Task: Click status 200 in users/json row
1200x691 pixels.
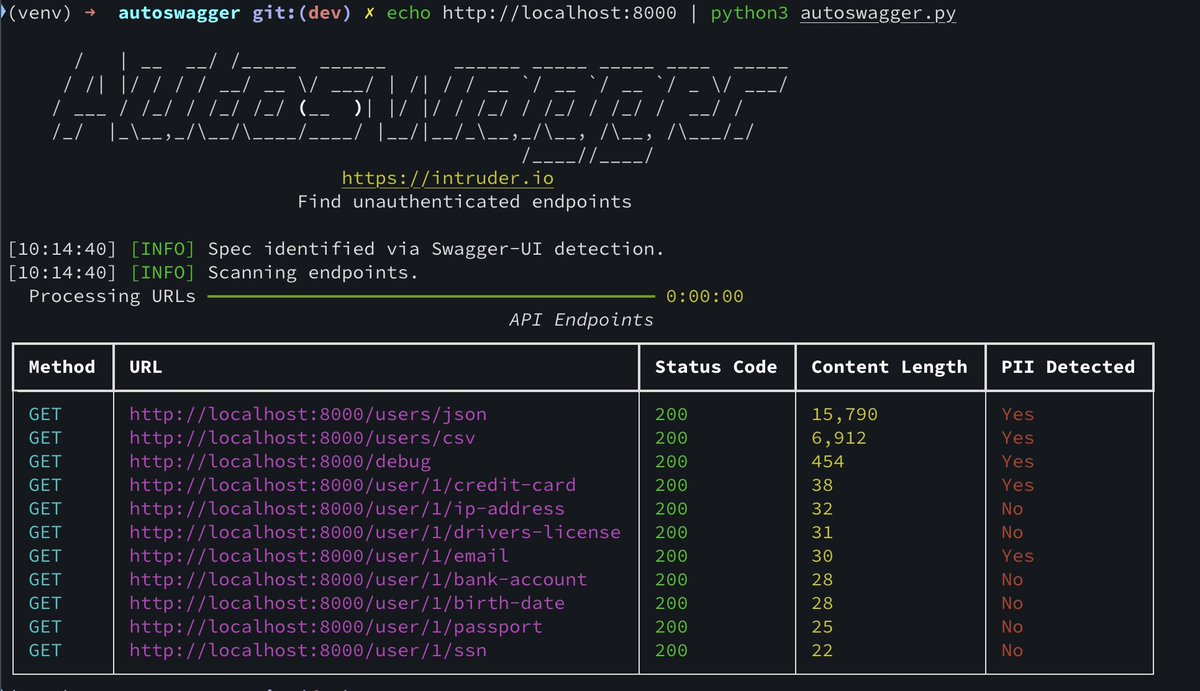Action: click(x=671, y=414)
